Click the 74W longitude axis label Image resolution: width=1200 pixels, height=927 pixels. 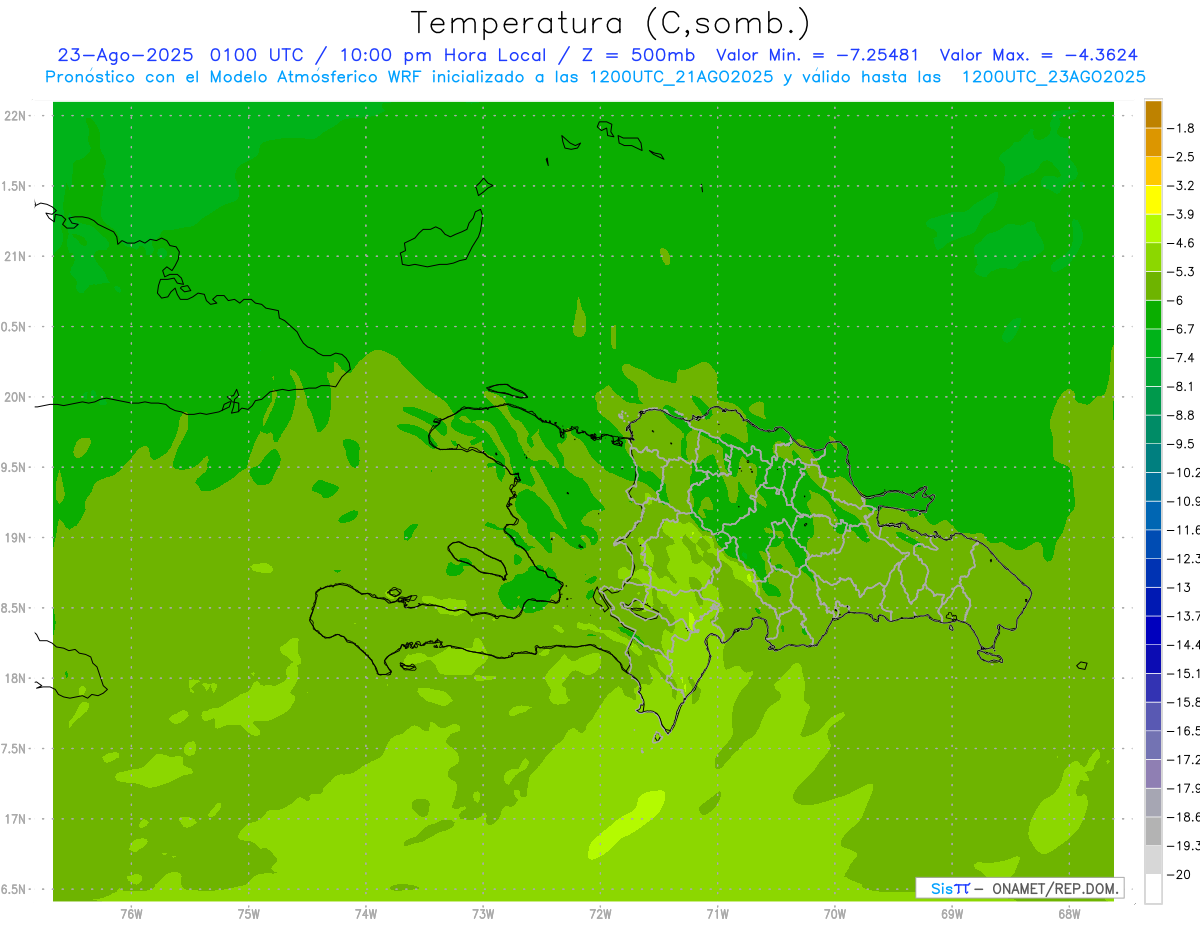pos(366,913)
